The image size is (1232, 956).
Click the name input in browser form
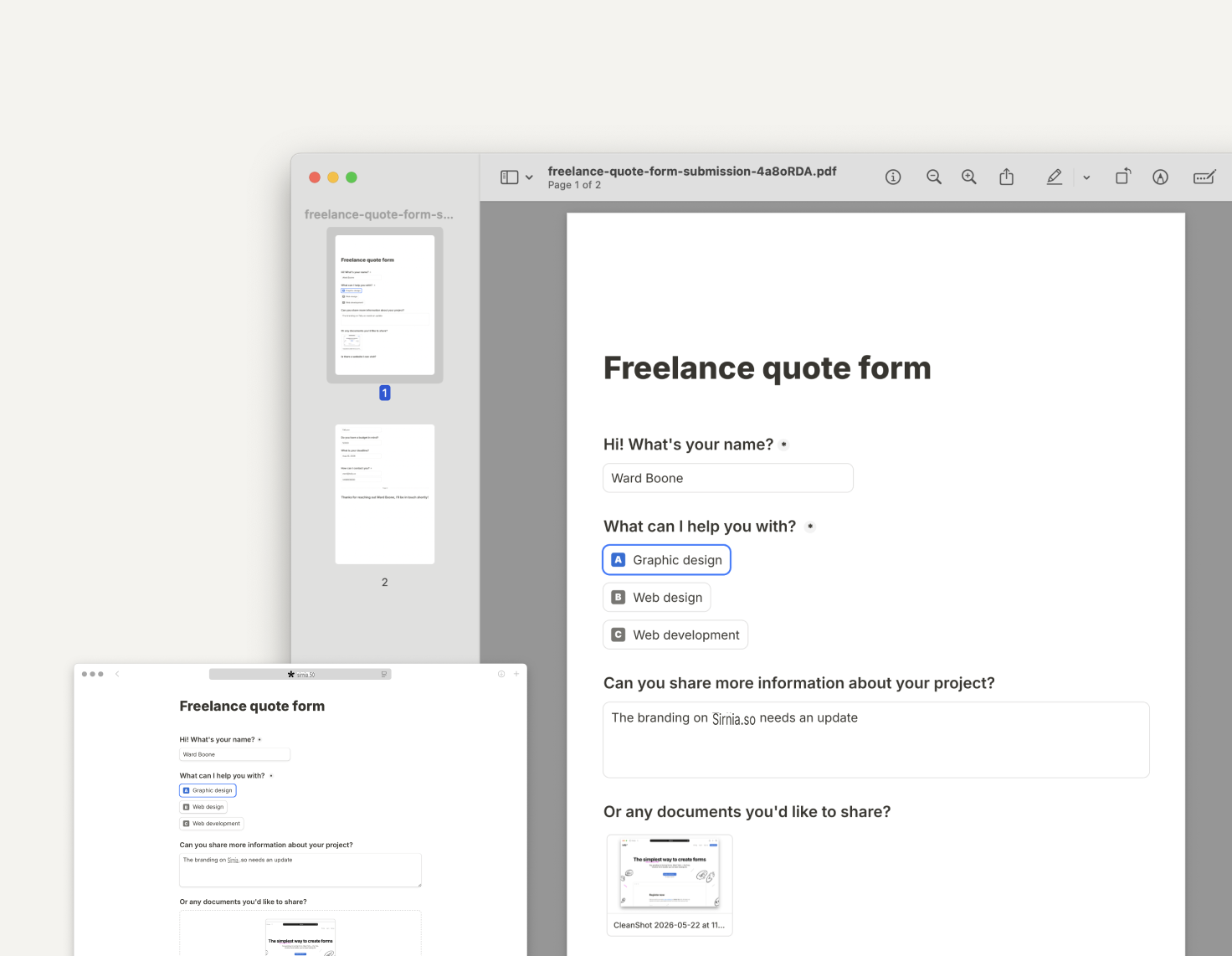click(235, 754)
